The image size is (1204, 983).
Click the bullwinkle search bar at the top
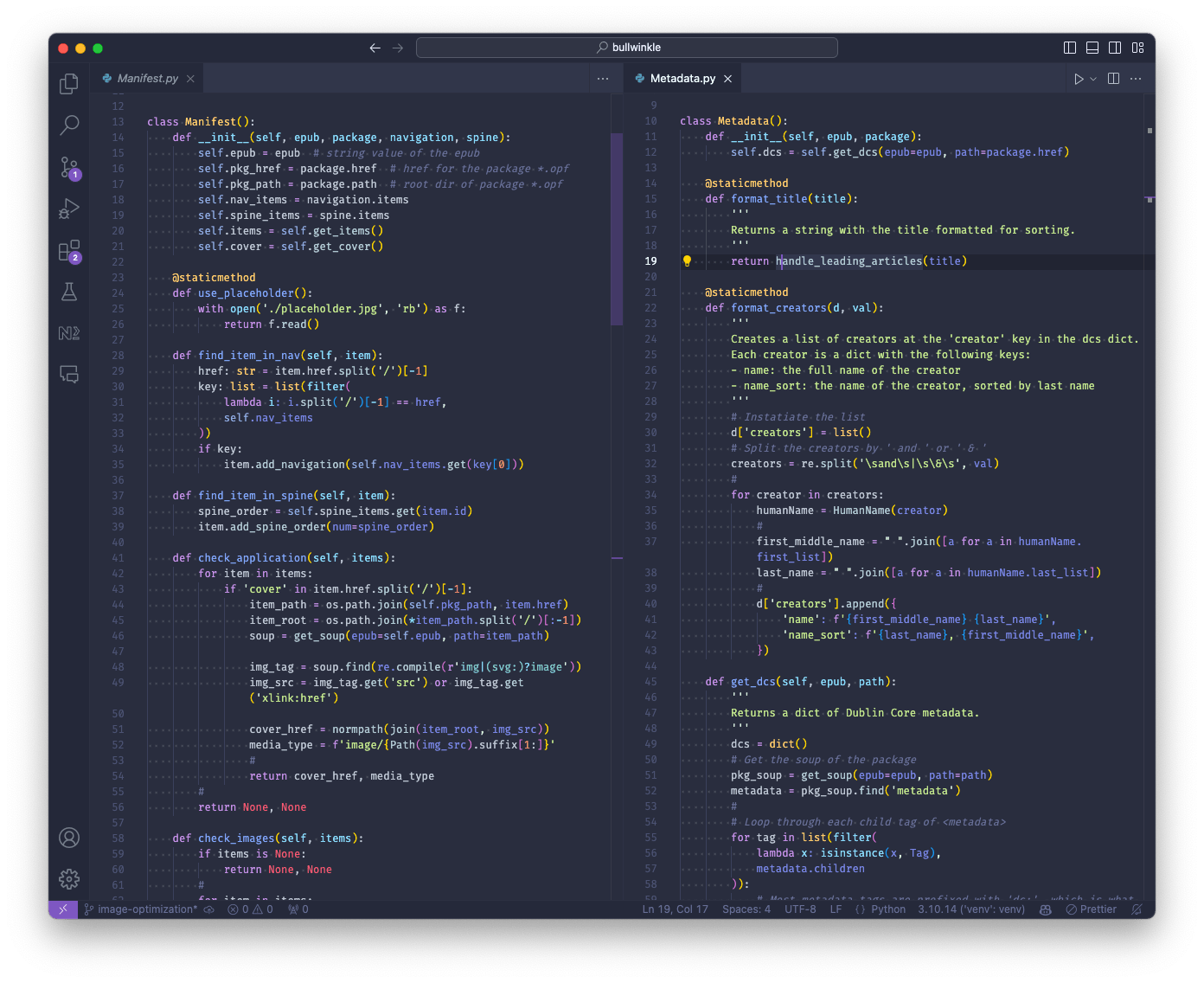[x=629, y=47]
